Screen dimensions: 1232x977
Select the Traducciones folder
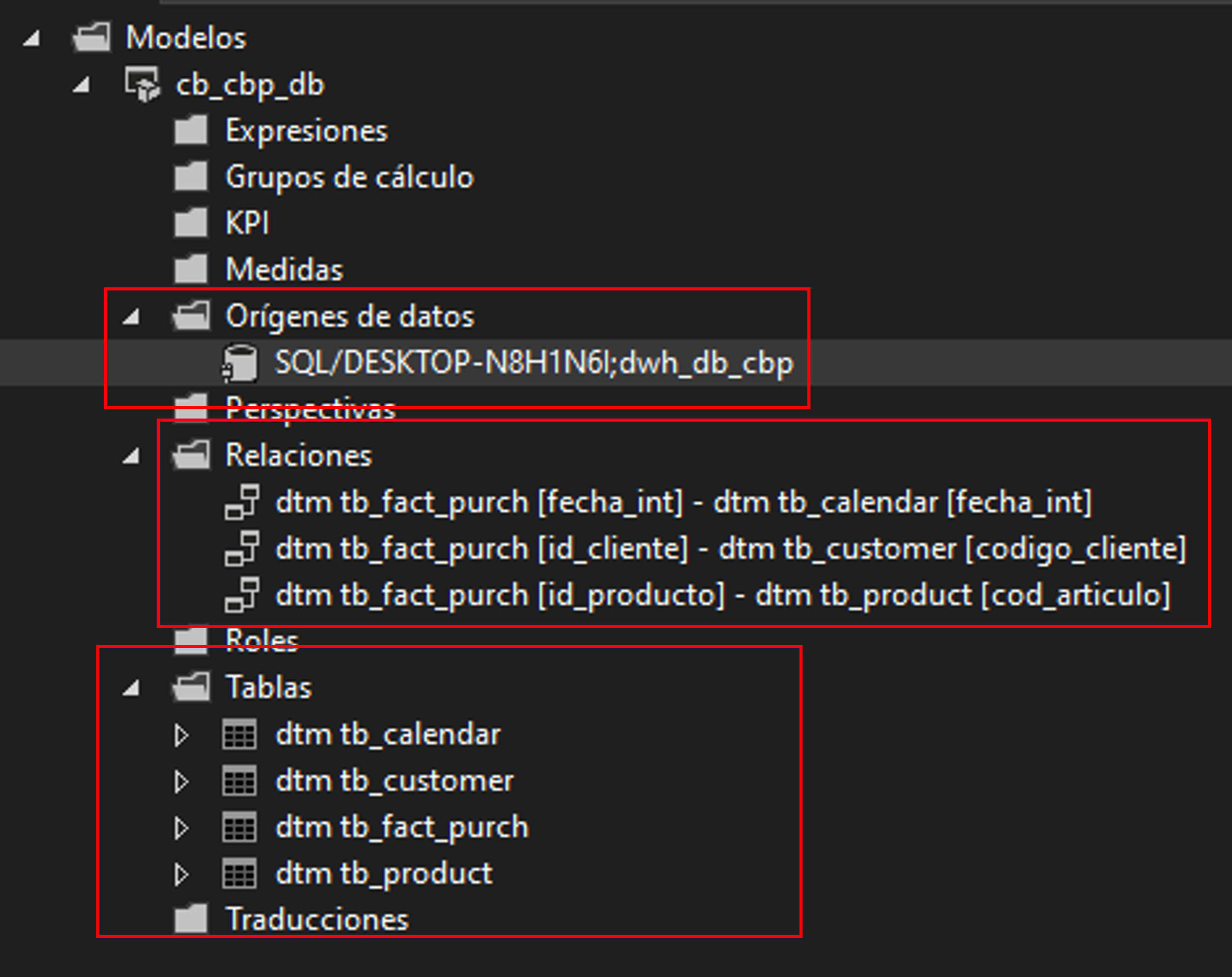tap(291, 919)
